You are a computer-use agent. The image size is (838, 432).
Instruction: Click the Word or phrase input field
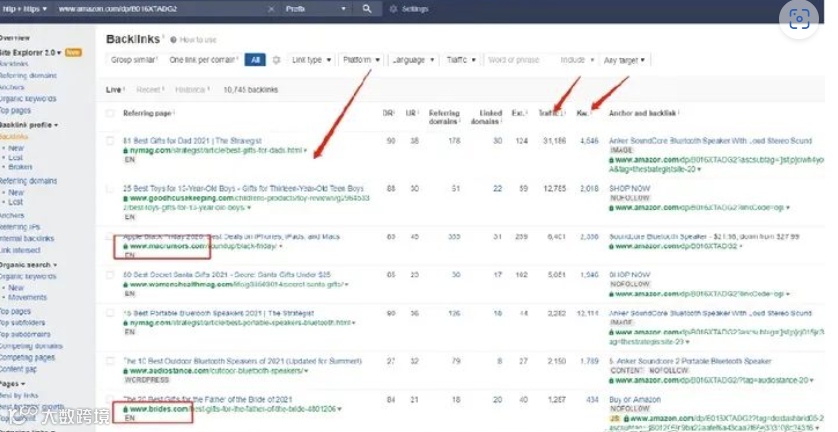coord(519,60)
